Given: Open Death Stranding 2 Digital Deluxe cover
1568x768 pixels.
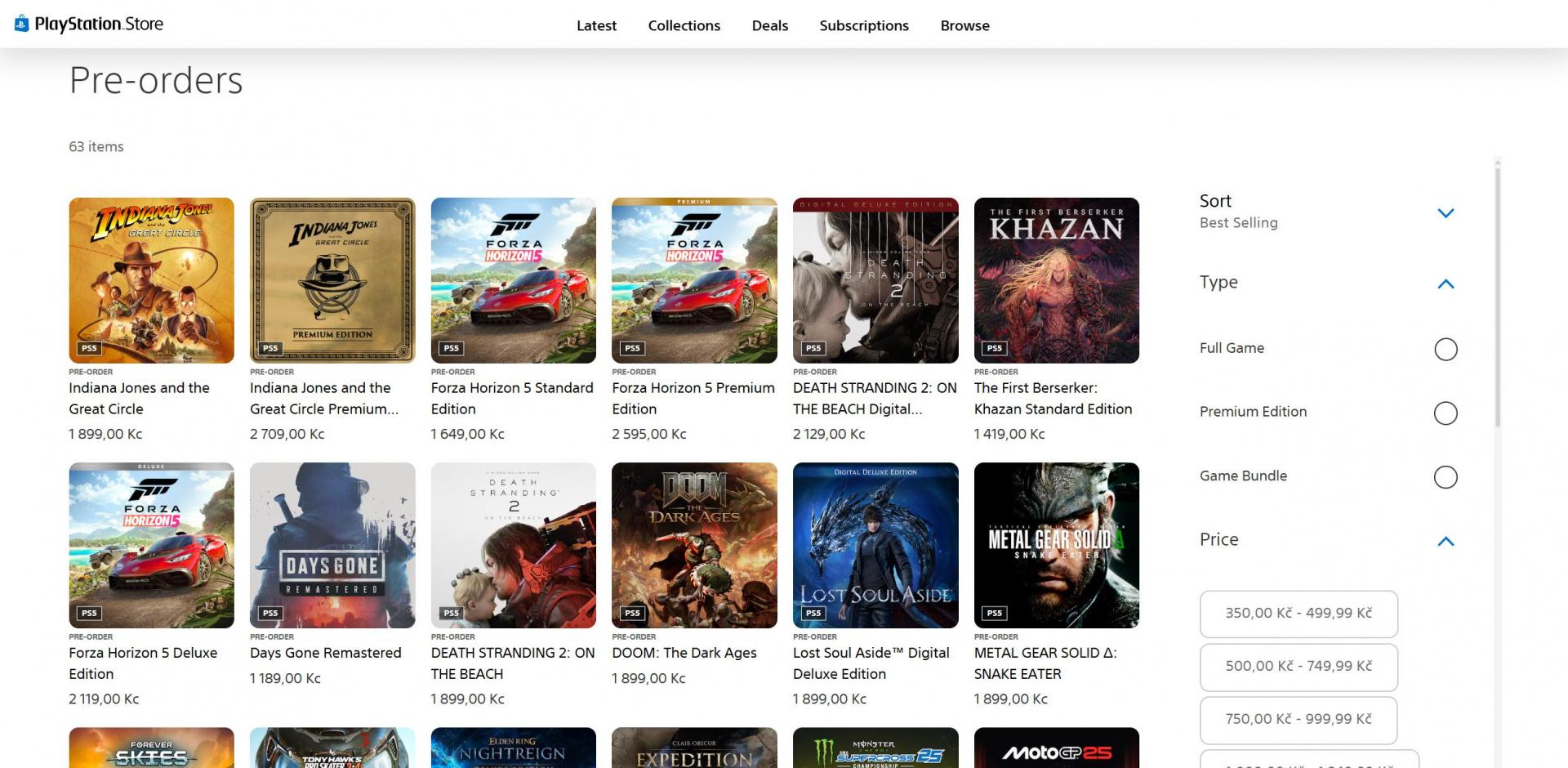Looking at the screenshot, I should (x=875, y=280).
